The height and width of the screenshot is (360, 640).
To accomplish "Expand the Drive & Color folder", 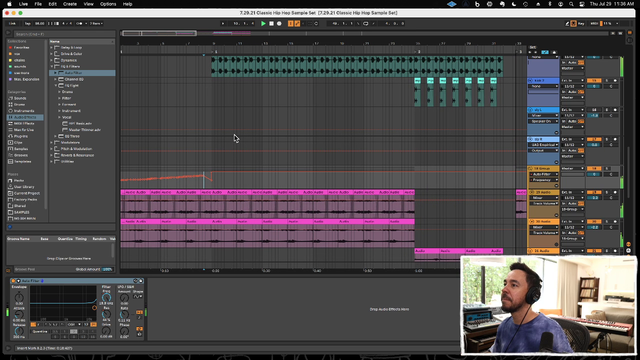I will pyautogui.click(x=51, y=54).
